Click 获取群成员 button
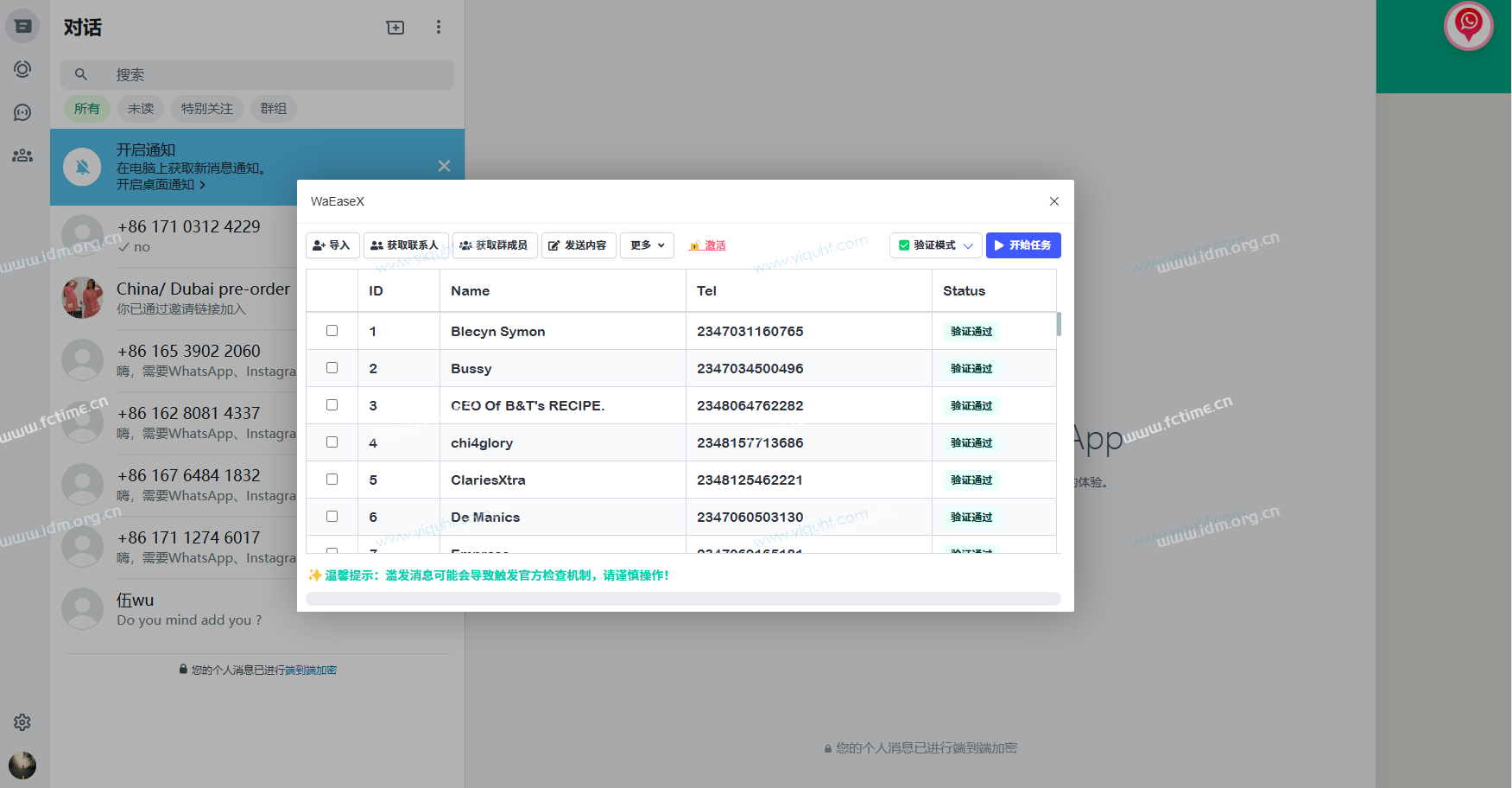This screenshot has width=1512, height=788. (x=495, y=245)
